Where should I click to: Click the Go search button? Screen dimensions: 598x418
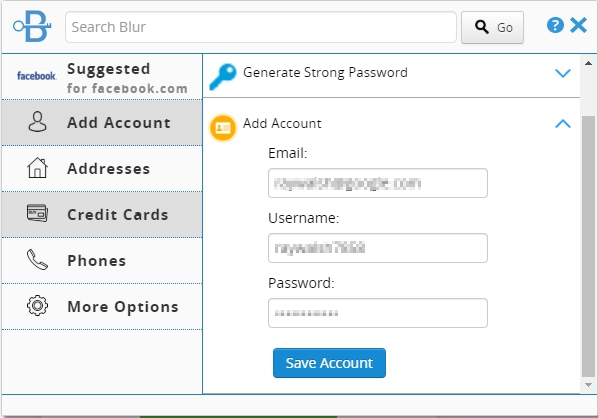tap(492, 27)
